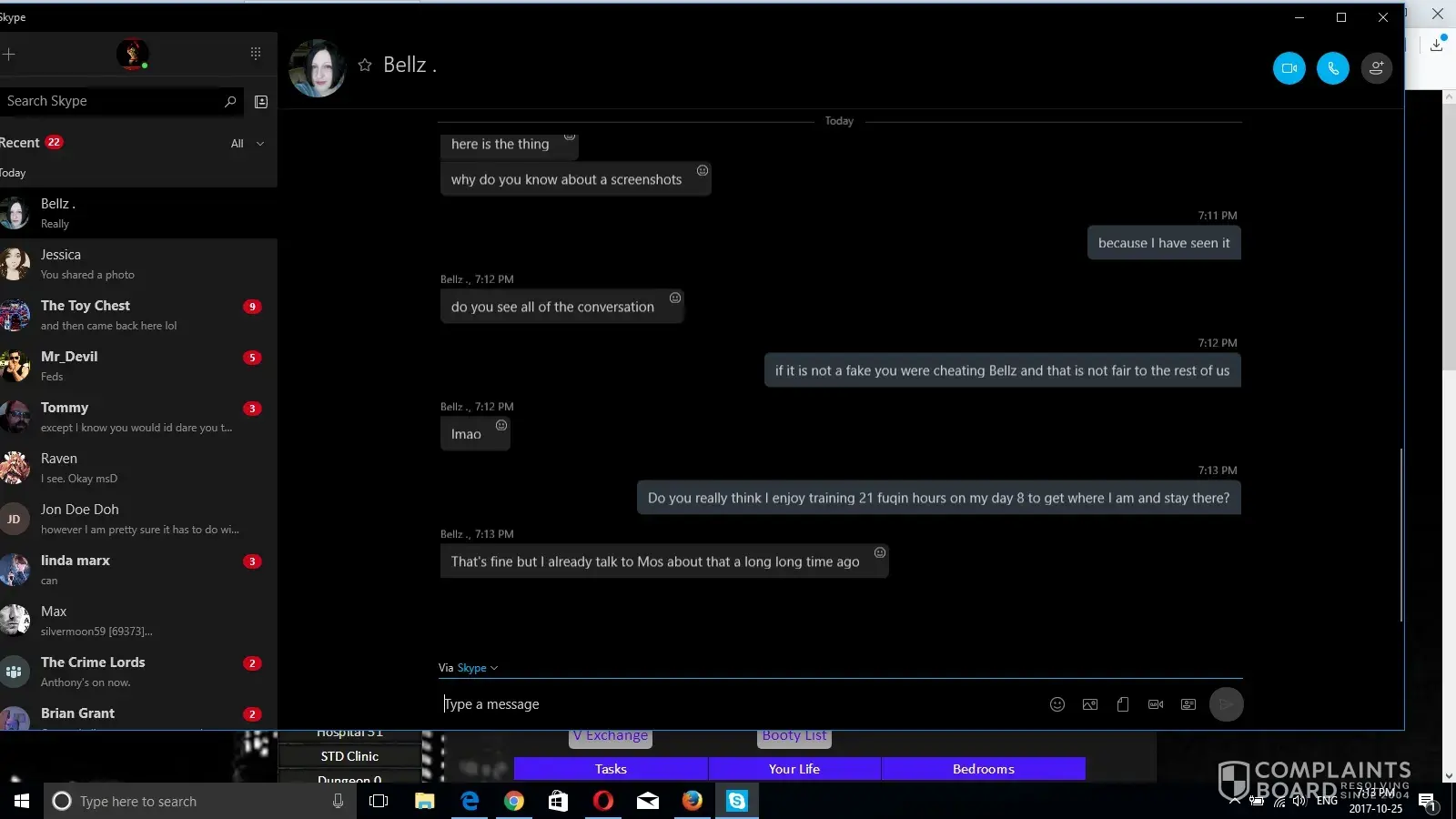Open the Your Life tab
The height and width of the screenshot is (819, 1456).
click(794, 769)
